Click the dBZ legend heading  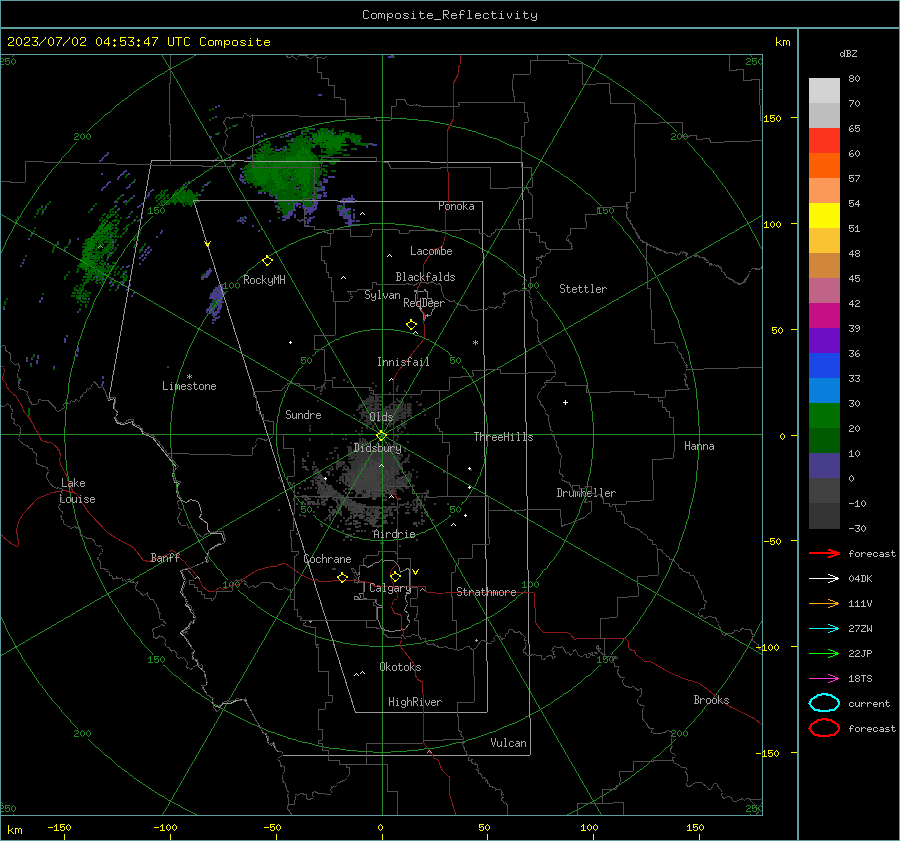tap(848, 53)
